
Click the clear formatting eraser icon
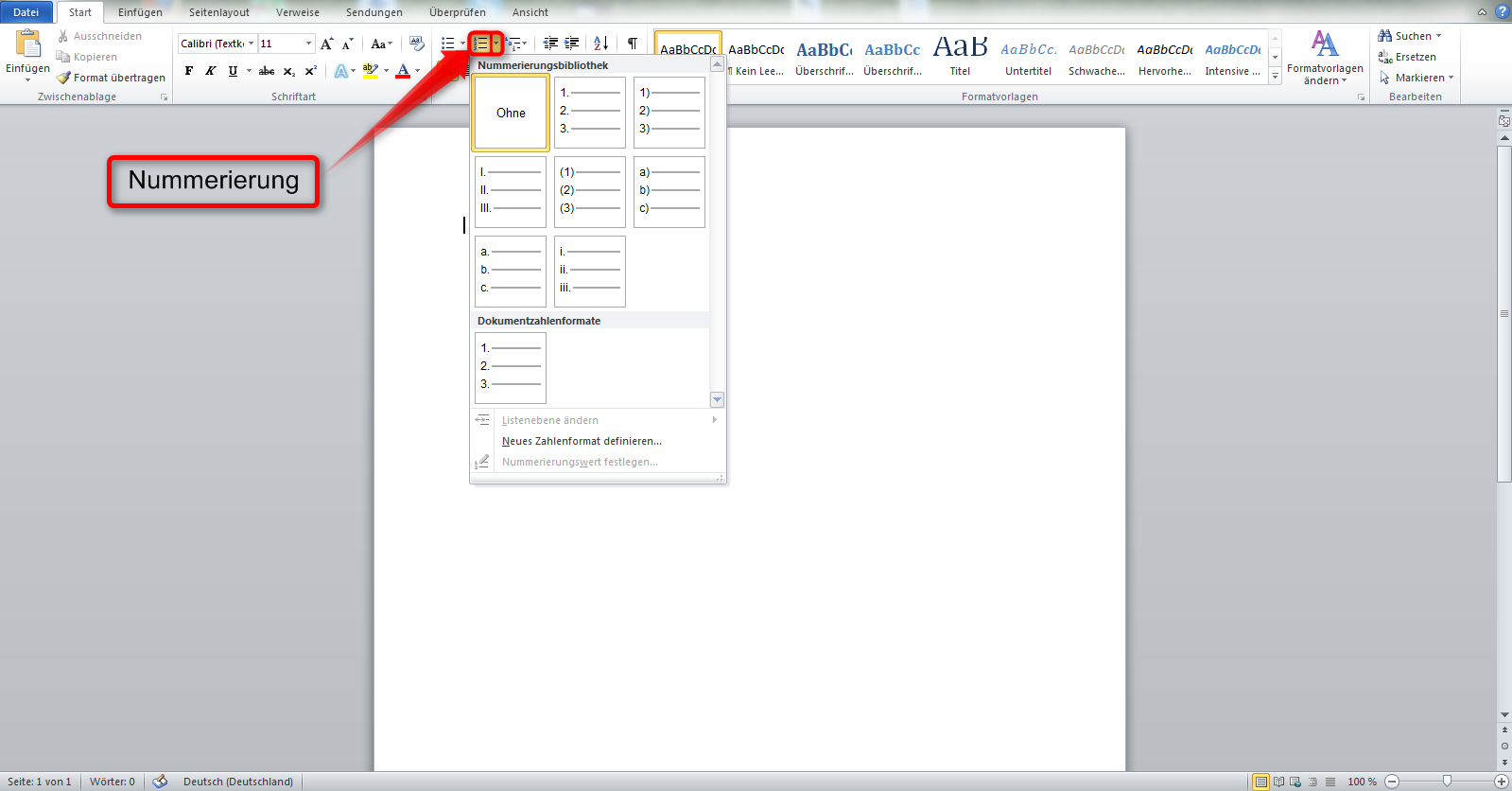417,44
